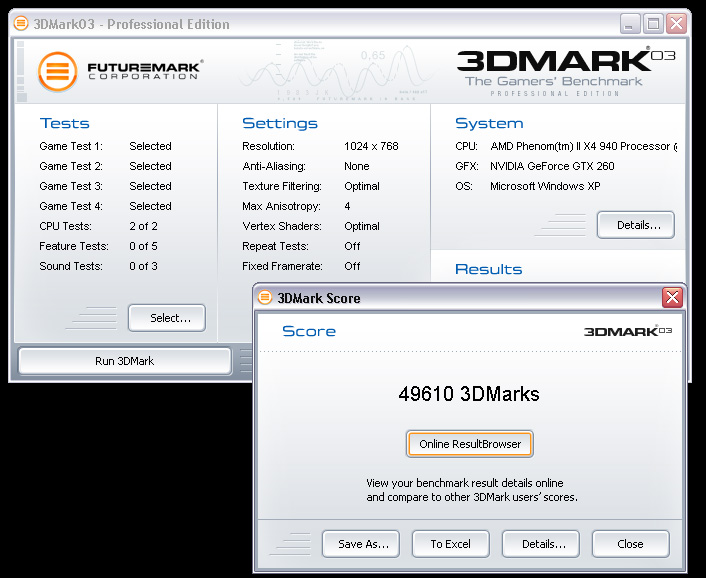Open Details... in the Score dialog
This screenshot has width=706, height=578.
pos(541,544)
